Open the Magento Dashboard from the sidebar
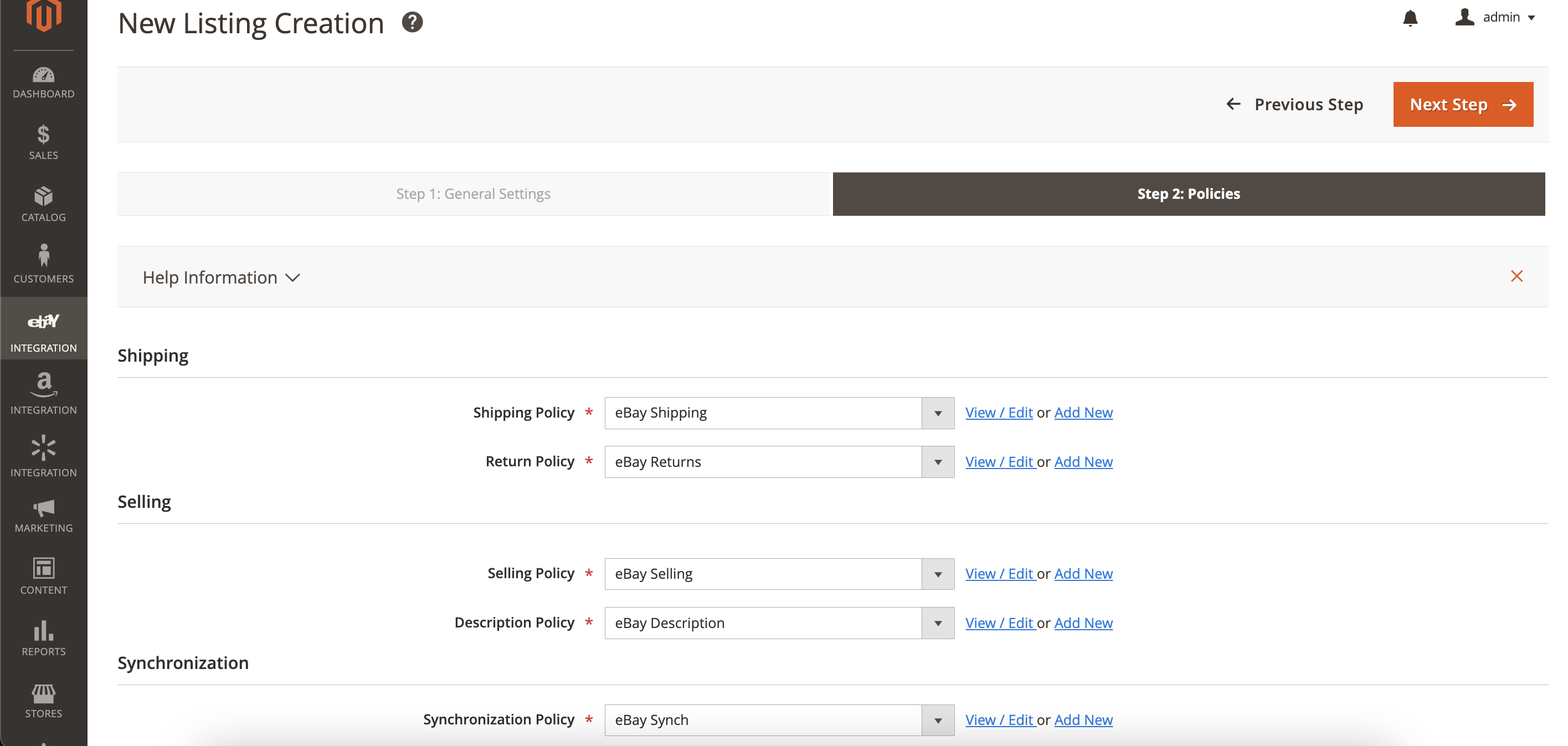The width and height of the screenshot is (1568, 746). 43,82
